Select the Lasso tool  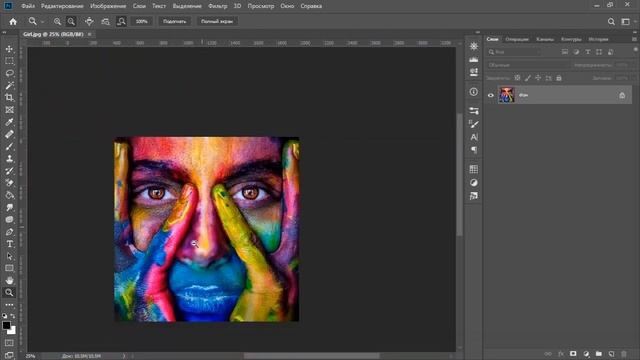9,73
